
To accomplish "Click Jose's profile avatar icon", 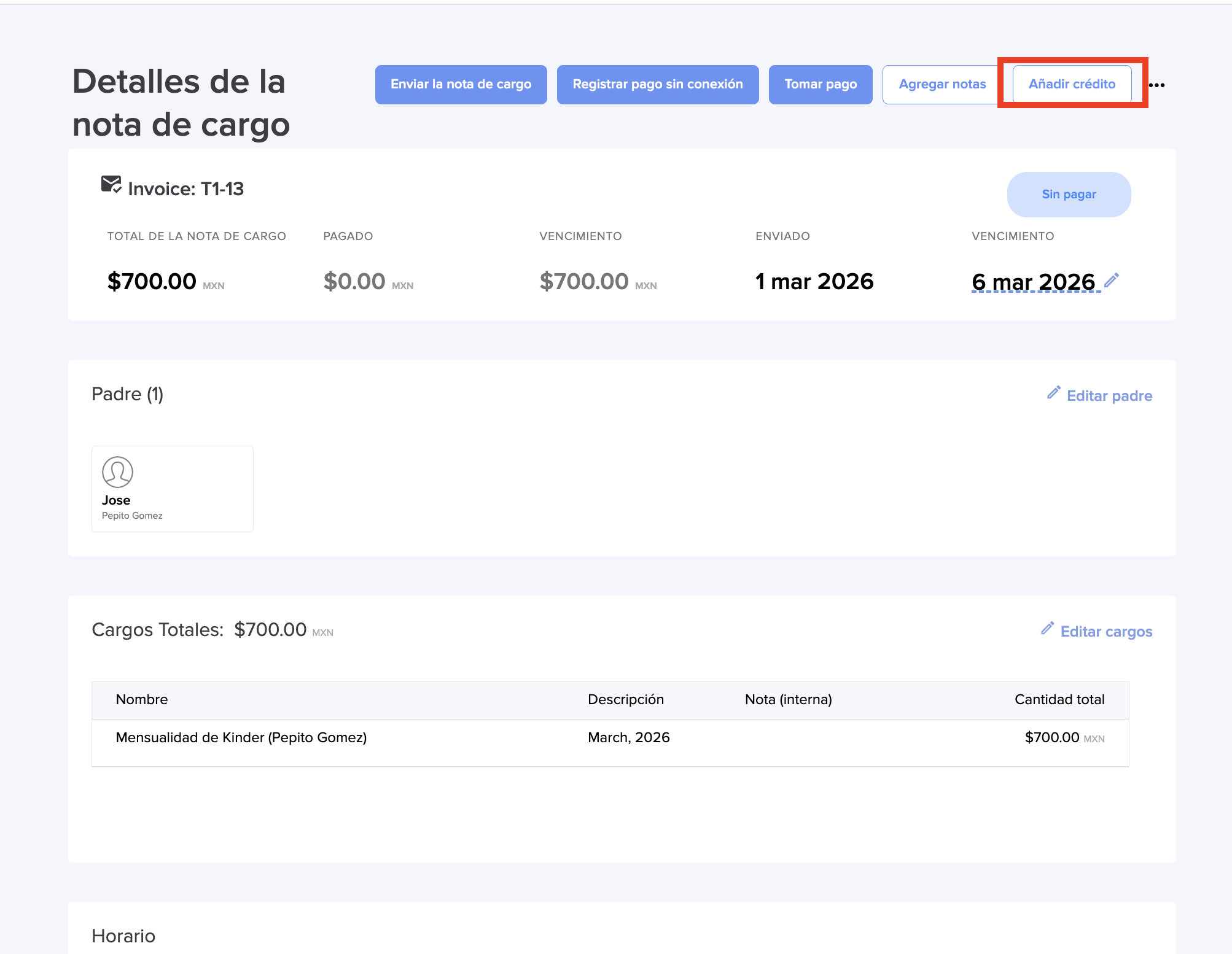I will (117, 472).
